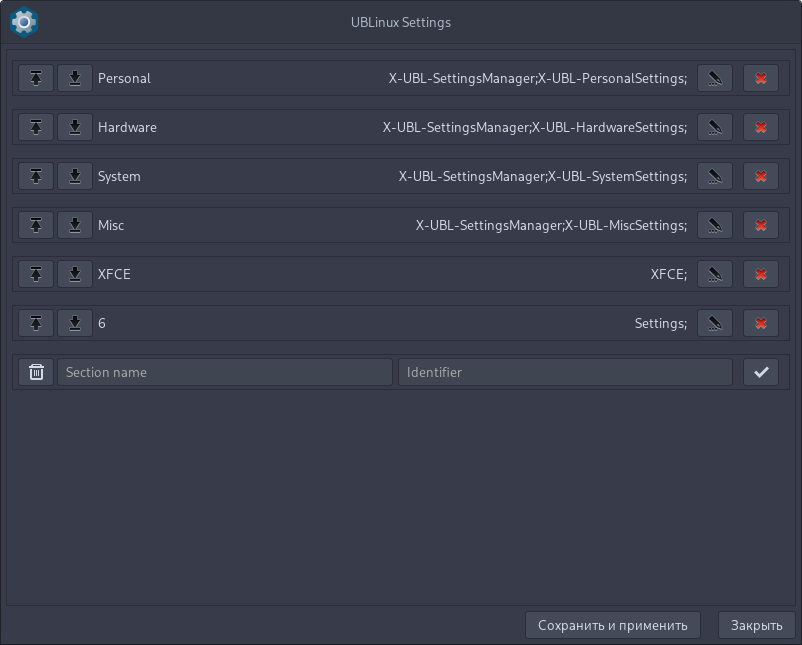Edit section 6 entry
Screen dimensions: 802x645
click(714, 323)
